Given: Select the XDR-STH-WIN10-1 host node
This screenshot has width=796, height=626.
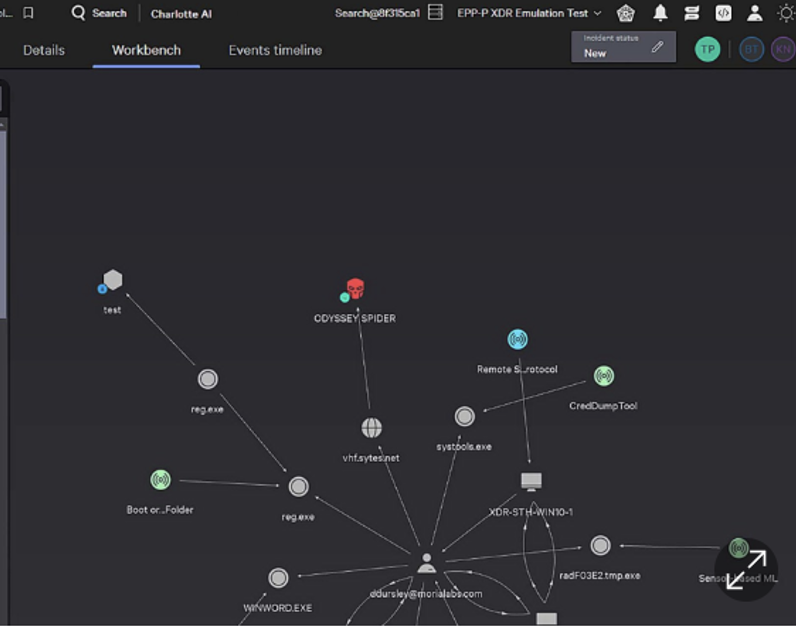Looking at the screenshot, I should coord(531,481).
